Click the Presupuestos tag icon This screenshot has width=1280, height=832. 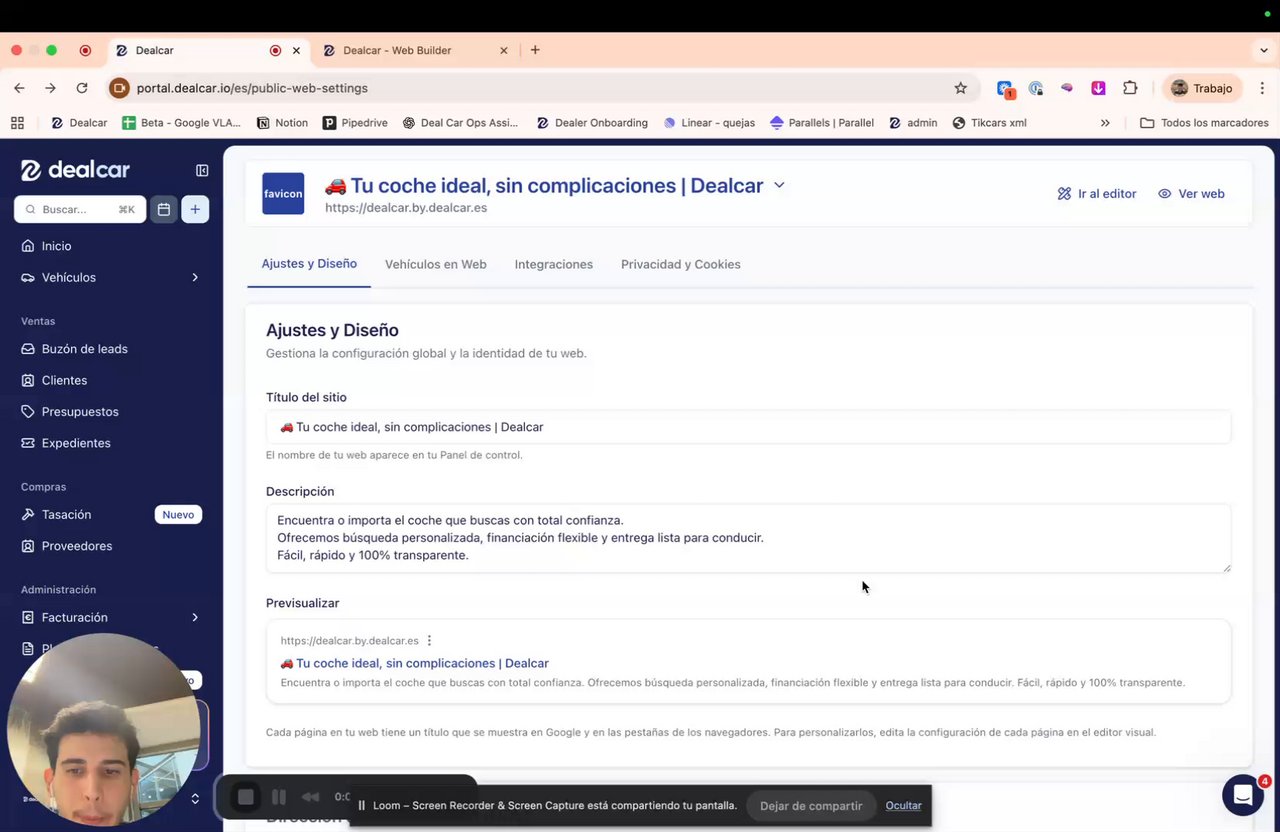28,411
